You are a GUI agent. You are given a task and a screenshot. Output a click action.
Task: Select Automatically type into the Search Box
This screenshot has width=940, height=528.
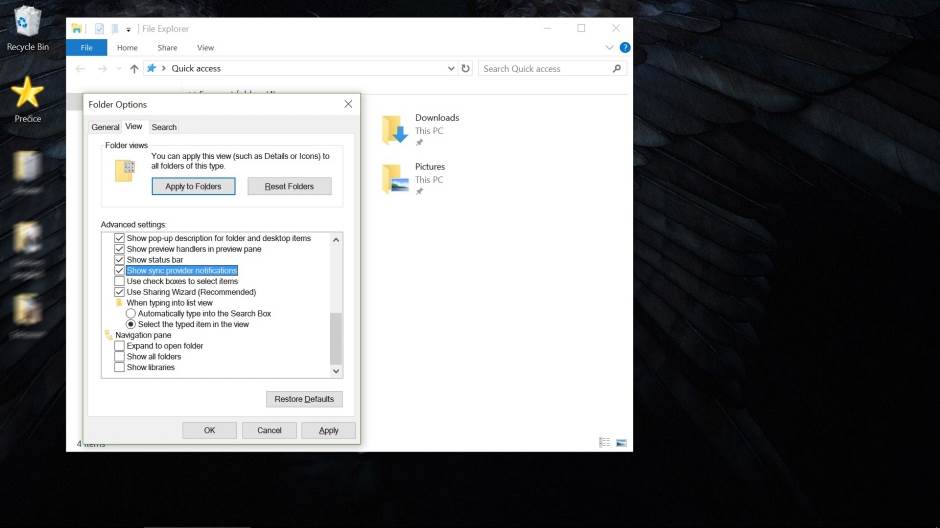(131, 314)
